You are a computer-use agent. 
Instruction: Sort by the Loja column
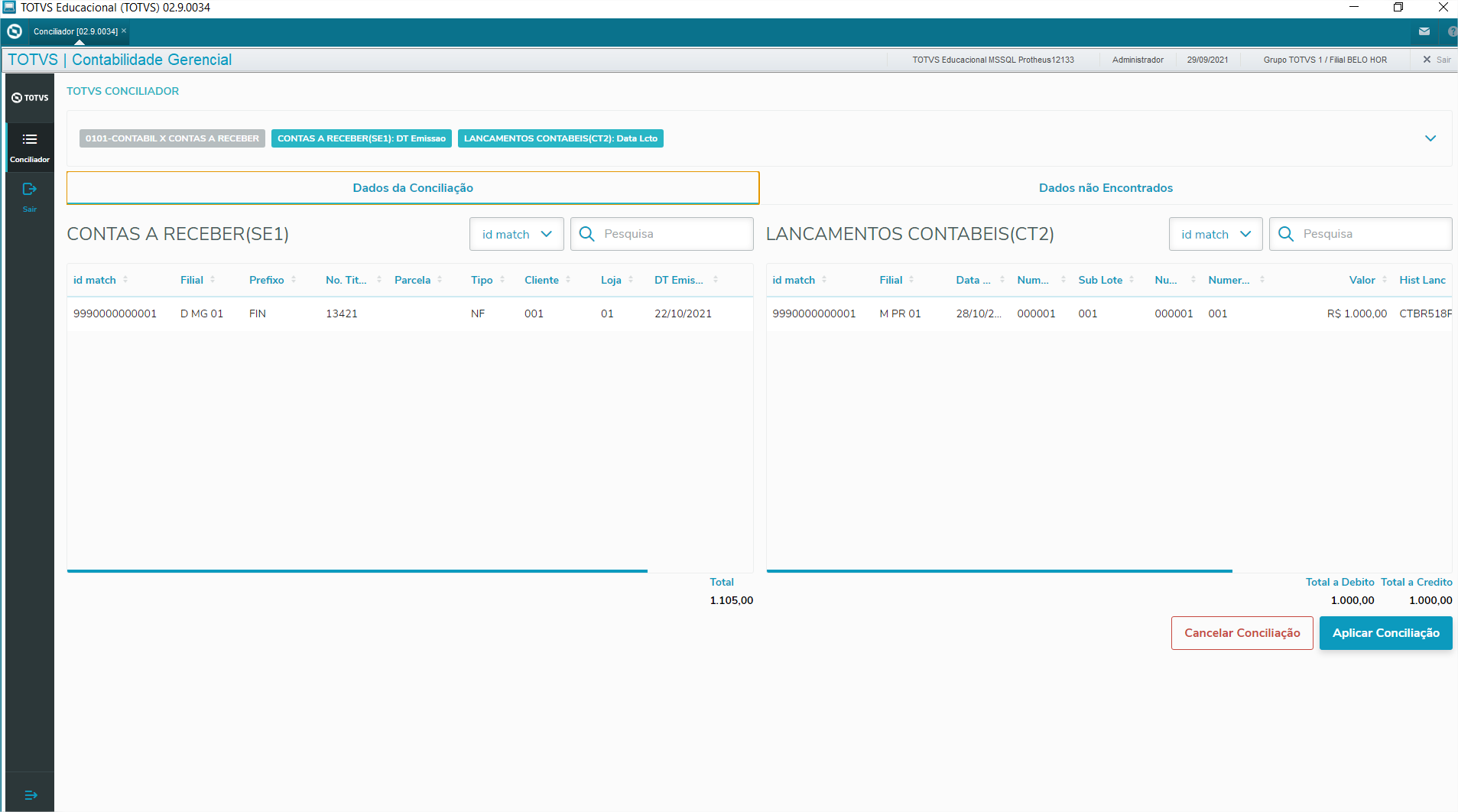point(631,280)
